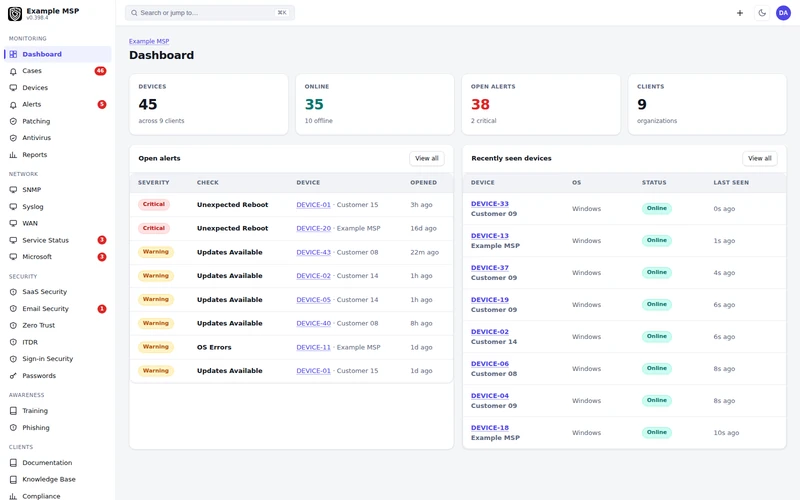Click the Cases bell icon
This screenshot has height=500, width=800.
pyautogui.click(x=13, y=71)
